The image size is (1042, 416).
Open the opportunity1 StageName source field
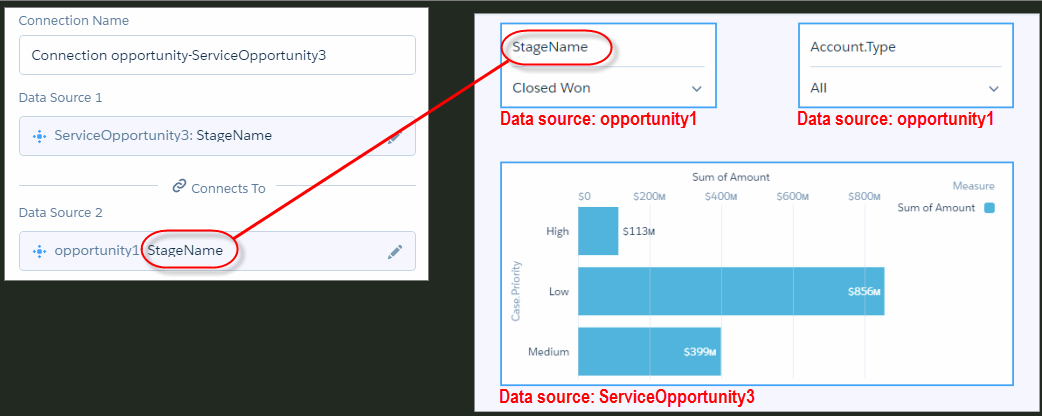pos(217,251)
